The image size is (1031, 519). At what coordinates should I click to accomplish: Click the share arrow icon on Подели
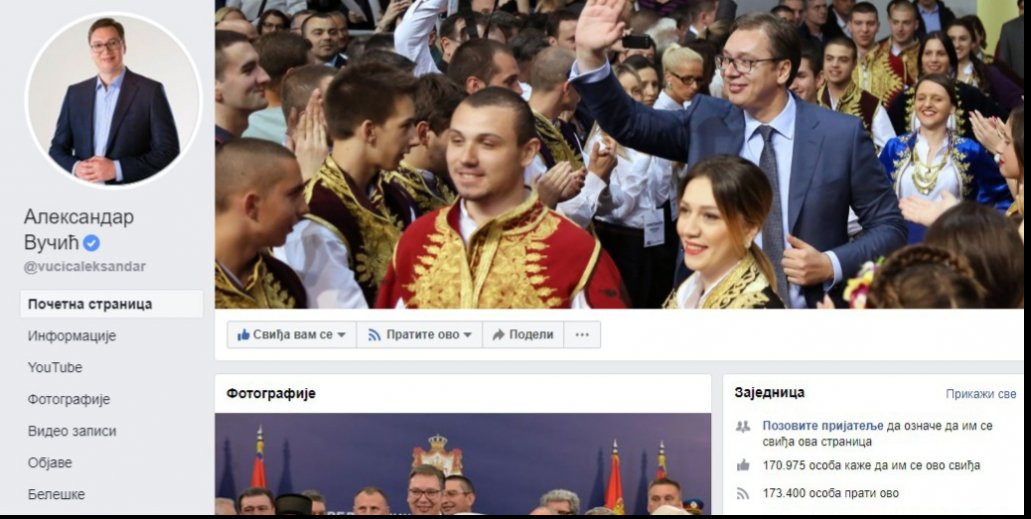[498, 335]
